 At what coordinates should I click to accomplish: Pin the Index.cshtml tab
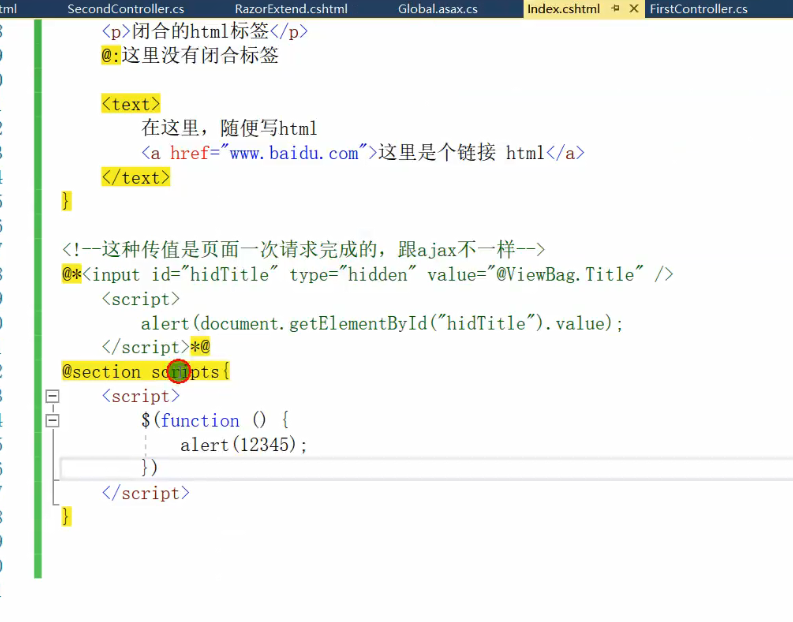pos(615,8)
